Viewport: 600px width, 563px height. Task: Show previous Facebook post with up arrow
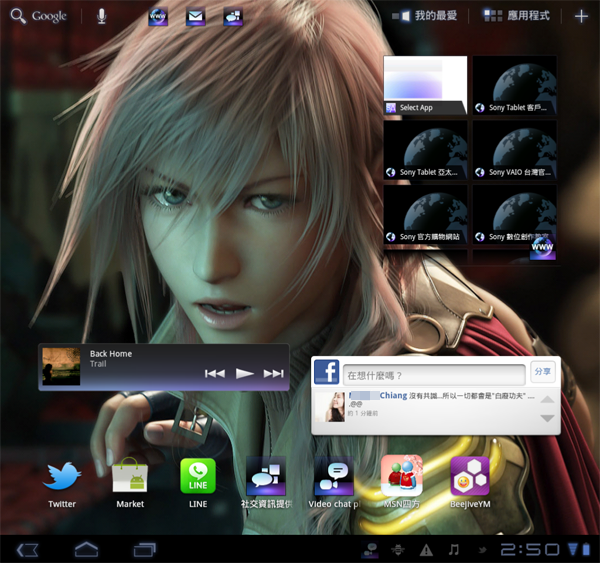547,400
